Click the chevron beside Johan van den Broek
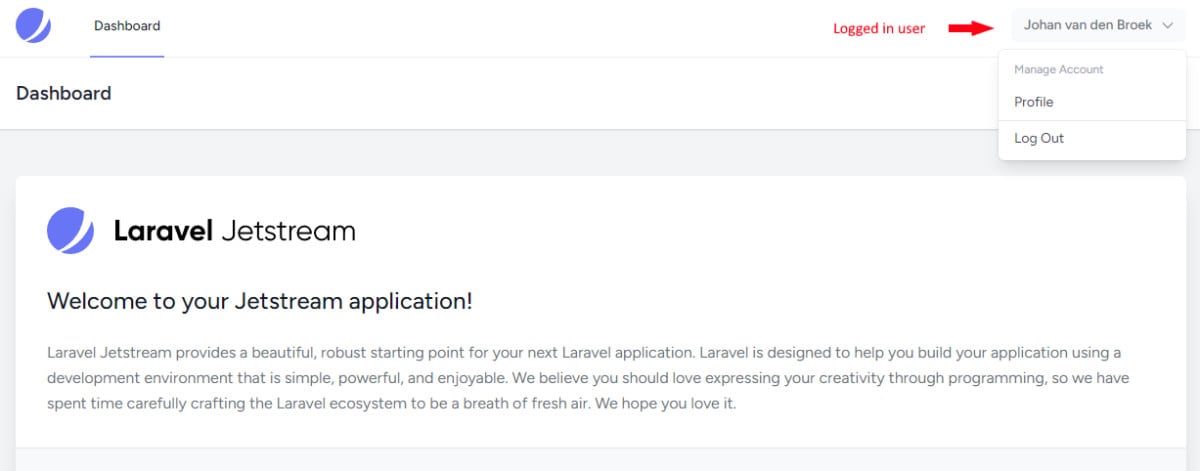Viewport: 1200px width, 471px height. [x=1167, y=26]
